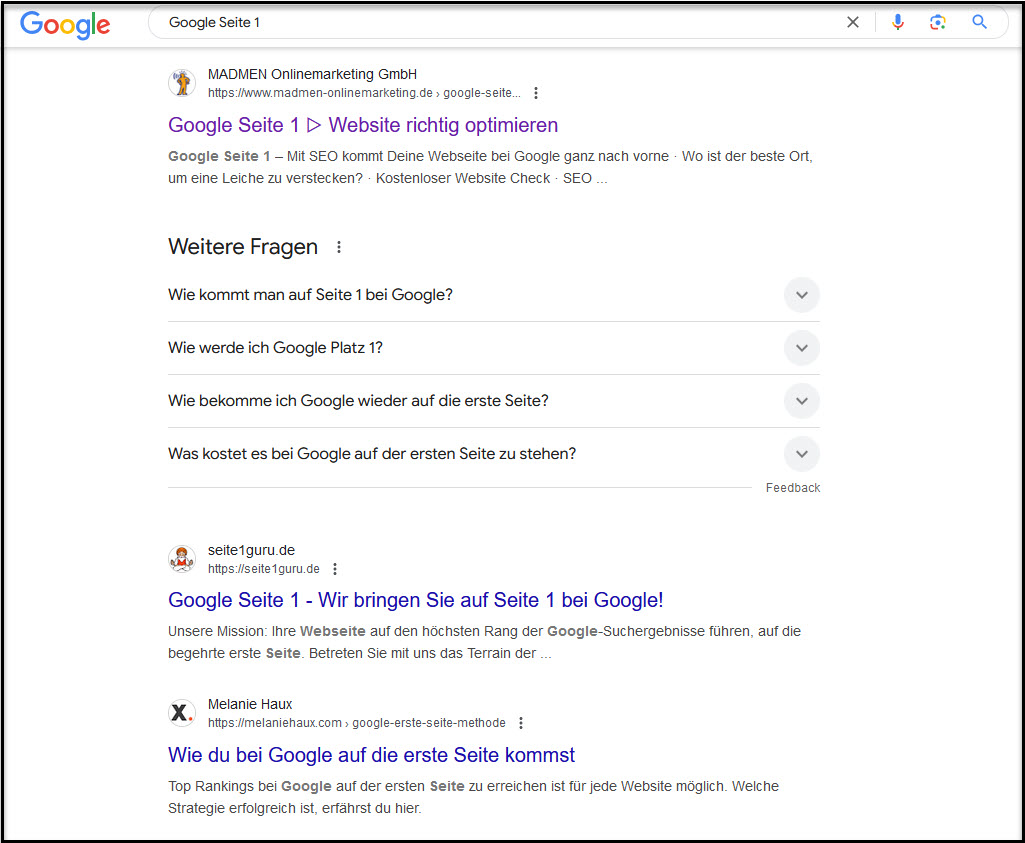Click the seite1guru.de site name
1025x843 pixels.
coord(251,550)
